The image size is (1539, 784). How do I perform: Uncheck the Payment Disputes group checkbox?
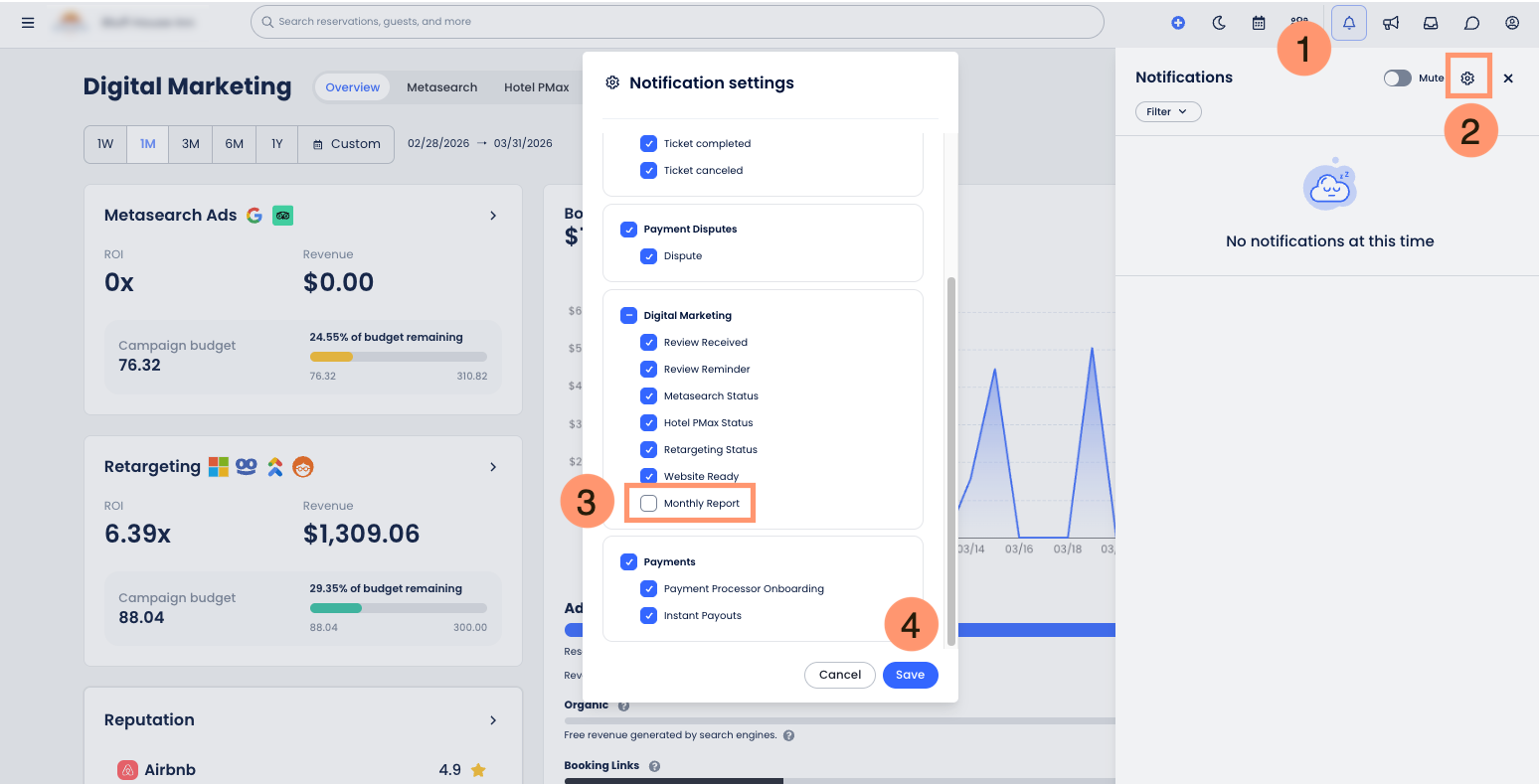(628, 230)
